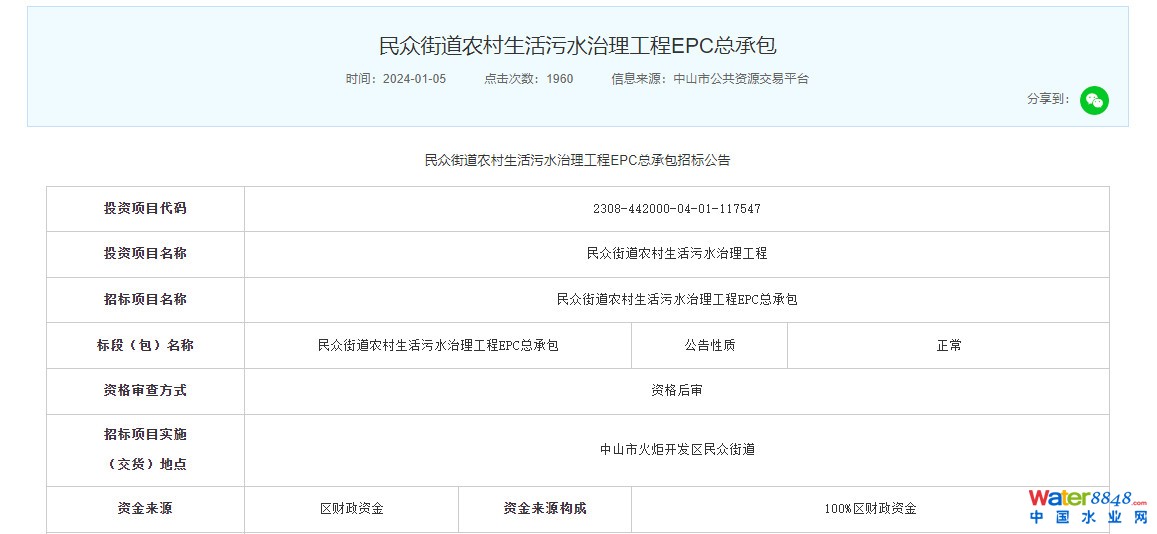
Task: Click the large page title heading
Action: 577,46
